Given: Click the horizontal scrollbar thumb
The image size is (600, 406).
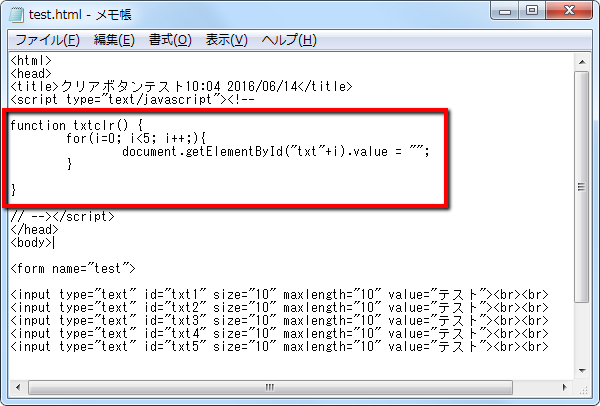Looking at the screenshot, I should pyautogui.click(x=270, y=387).
